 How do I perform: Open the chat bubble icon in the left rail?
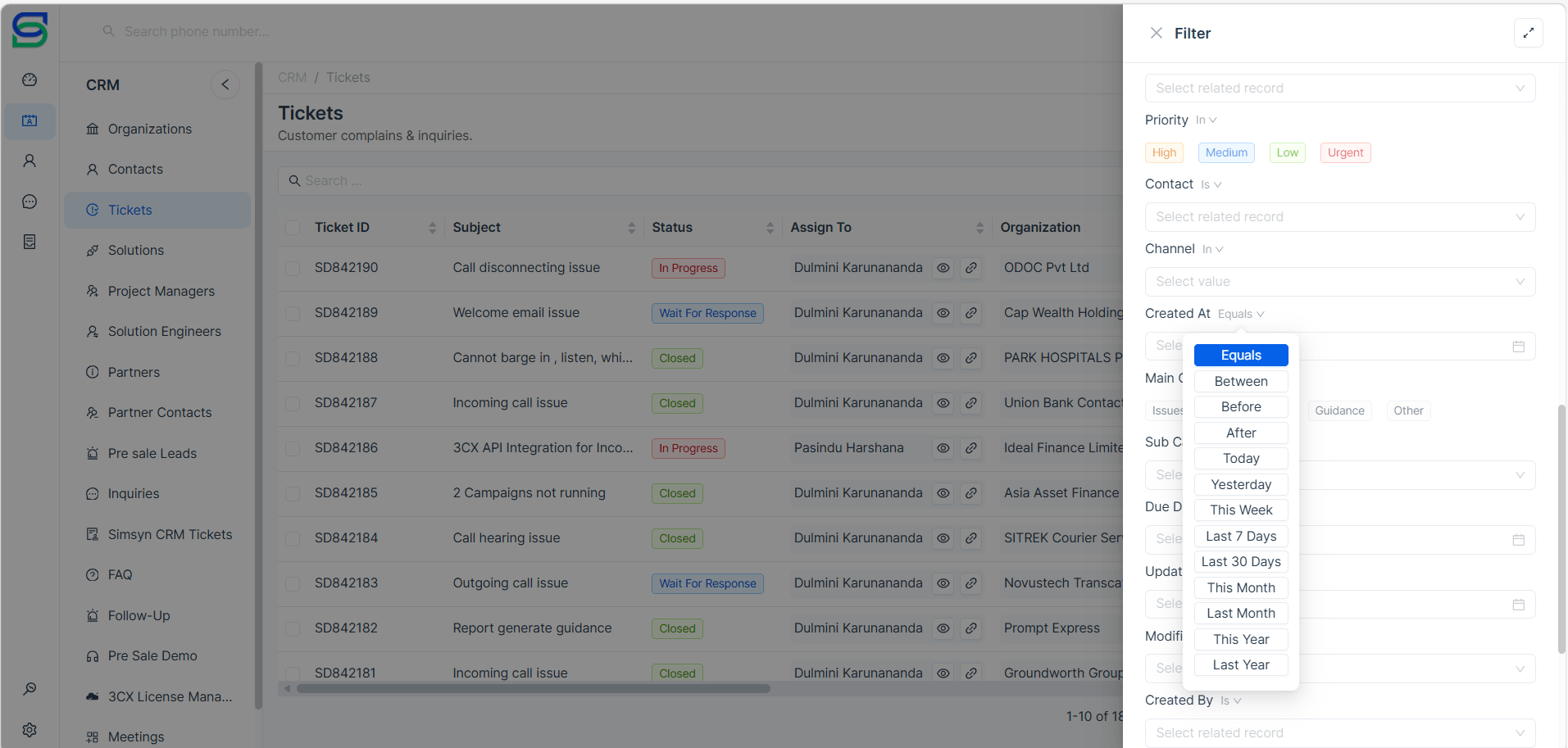[x=30, y=202]
